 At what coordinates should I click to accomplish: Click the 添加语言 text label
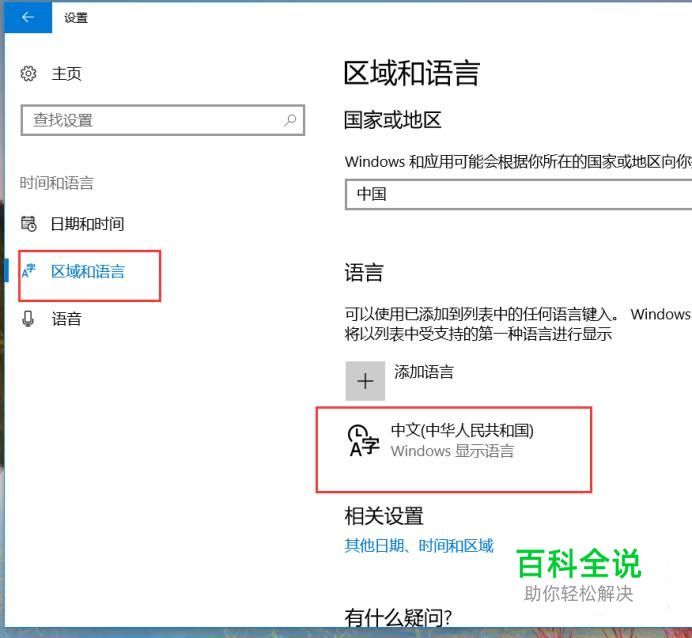424,372
